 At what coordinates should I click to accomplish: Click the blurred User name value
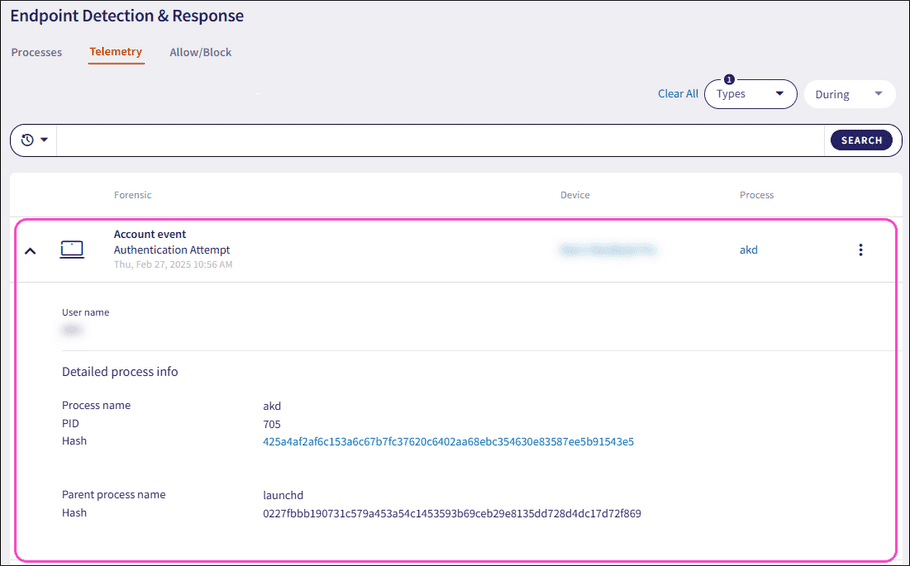tap(72, 330)
